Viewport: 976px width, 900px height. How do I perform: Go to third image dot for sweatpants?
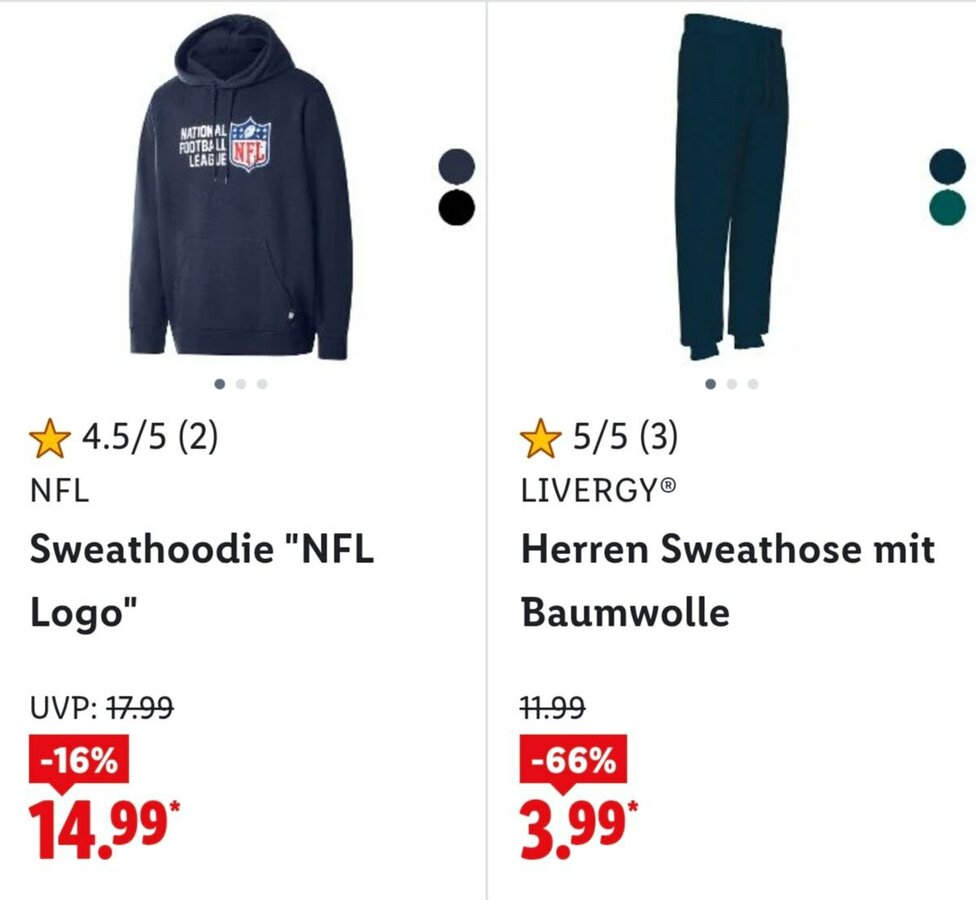753,383
